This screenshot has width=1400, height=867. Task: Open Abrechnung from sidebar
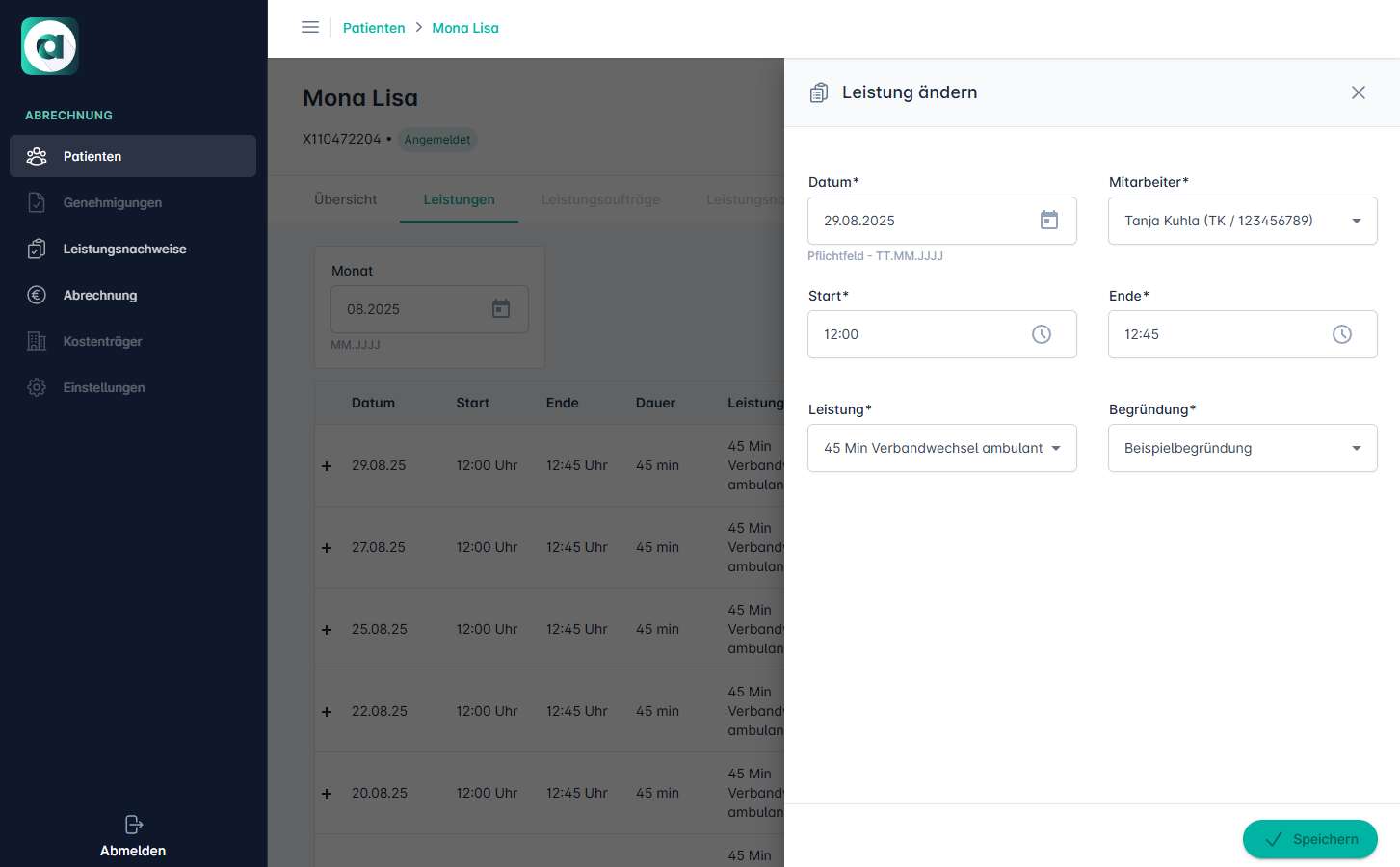pos(100,295)
